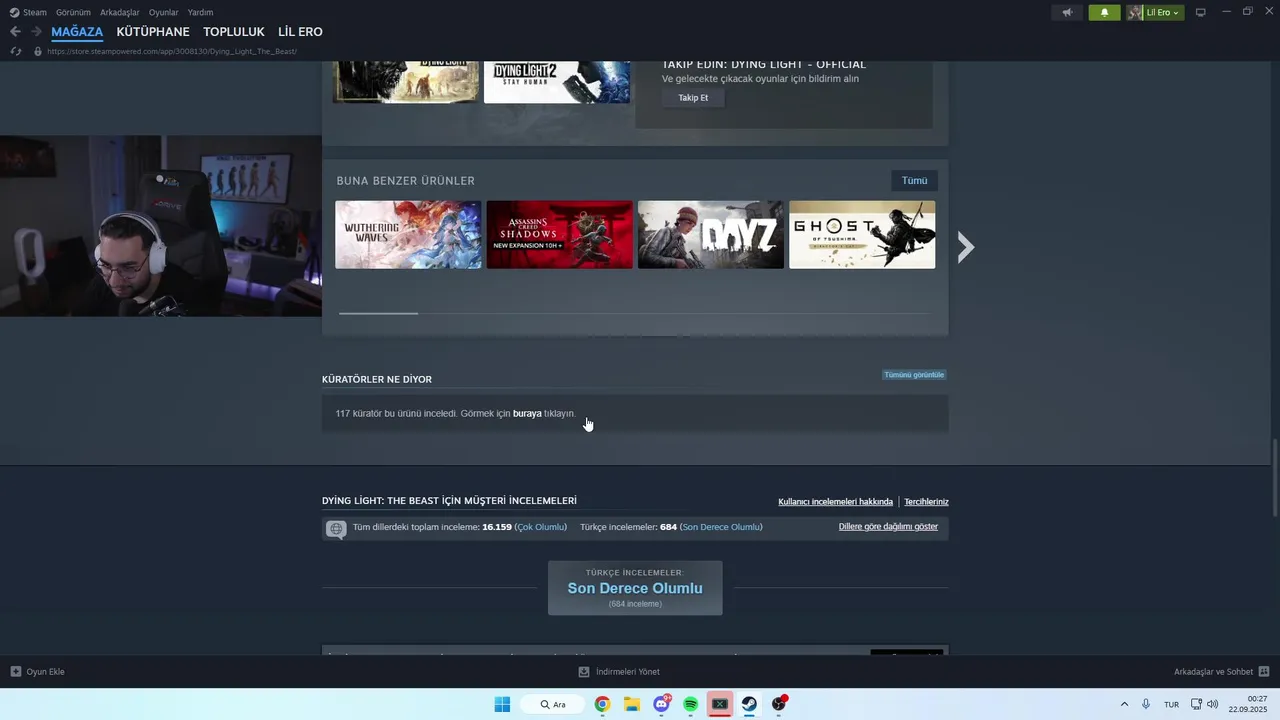Switch to Big Picture mode icon

(1201, 12)
